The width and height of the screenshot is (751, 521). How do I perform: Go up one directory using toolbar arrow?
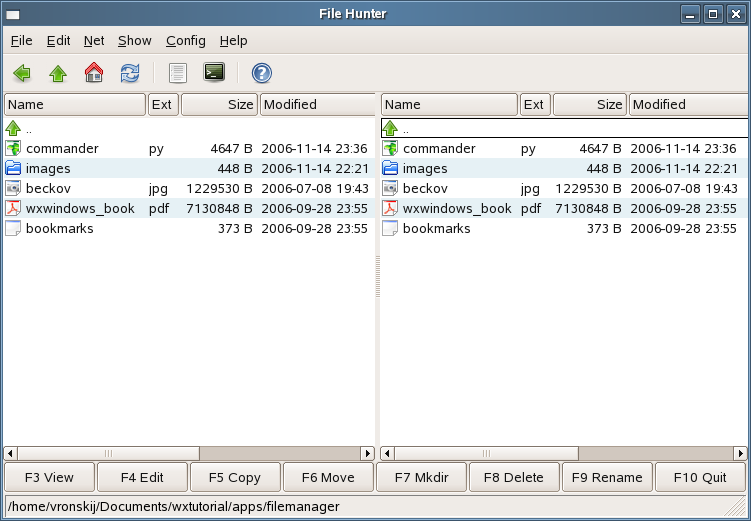pos(58,73)
